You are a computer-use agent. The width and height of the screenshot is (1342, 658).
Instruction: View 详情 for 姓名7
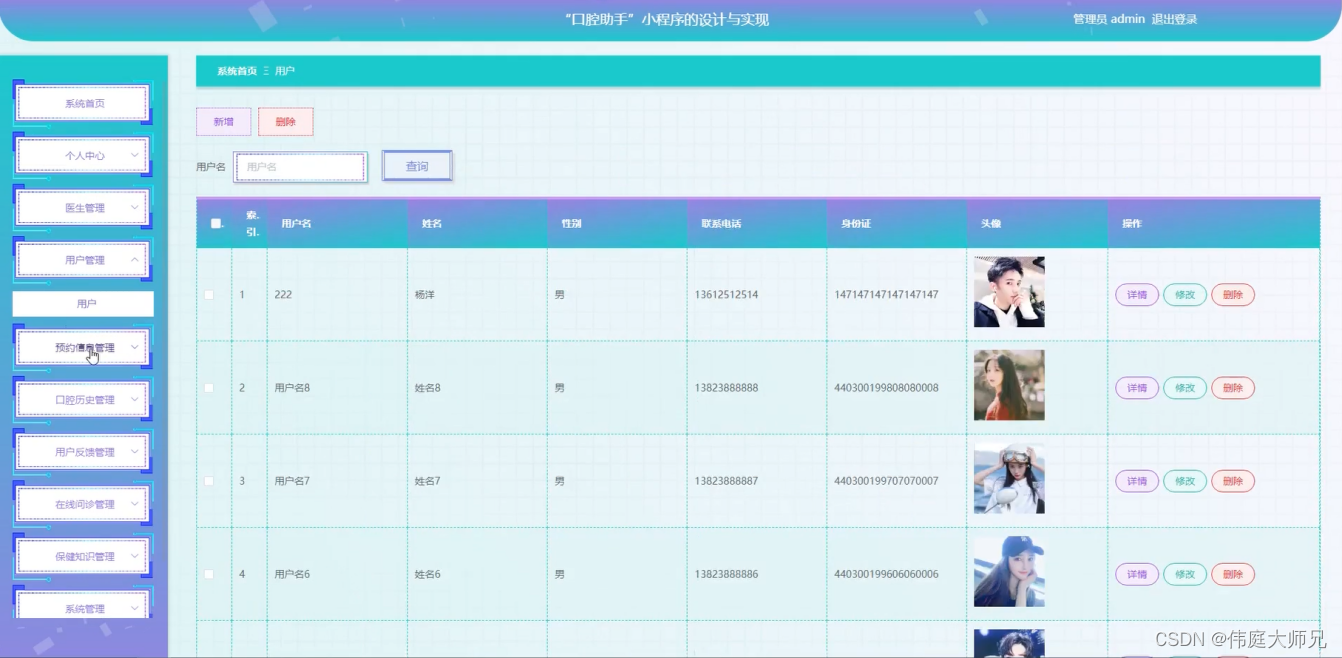click(1137, 481)
